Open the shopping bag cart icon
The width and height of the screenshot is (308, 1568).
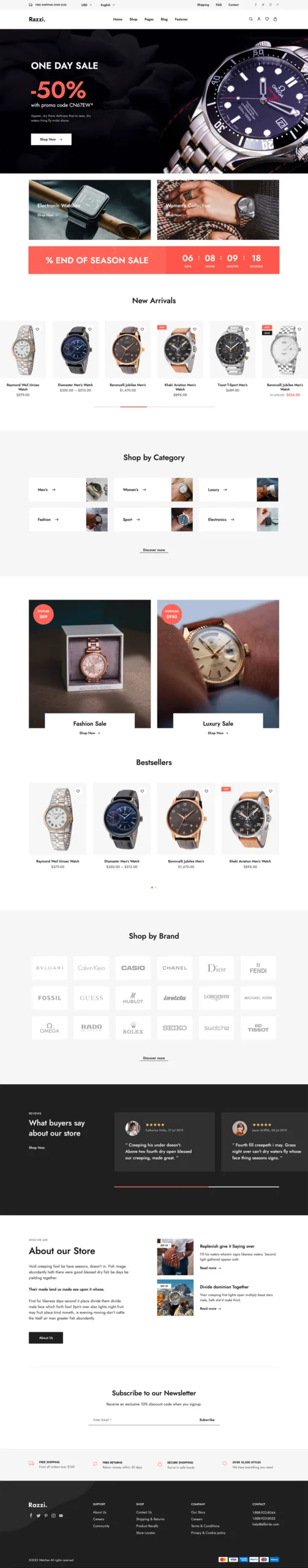click(x=275, y=19)
